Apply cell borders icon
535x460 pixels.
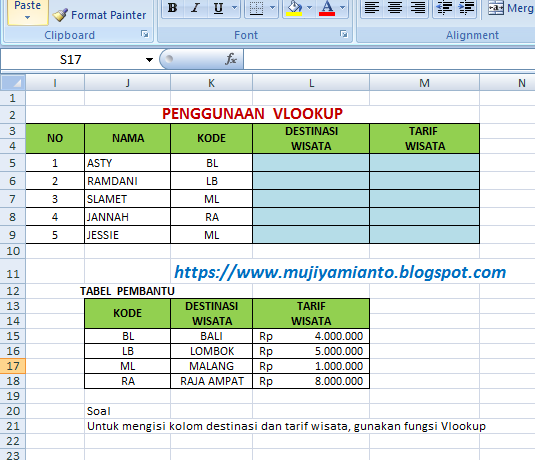pyautogui.click(x=256, y=8)
